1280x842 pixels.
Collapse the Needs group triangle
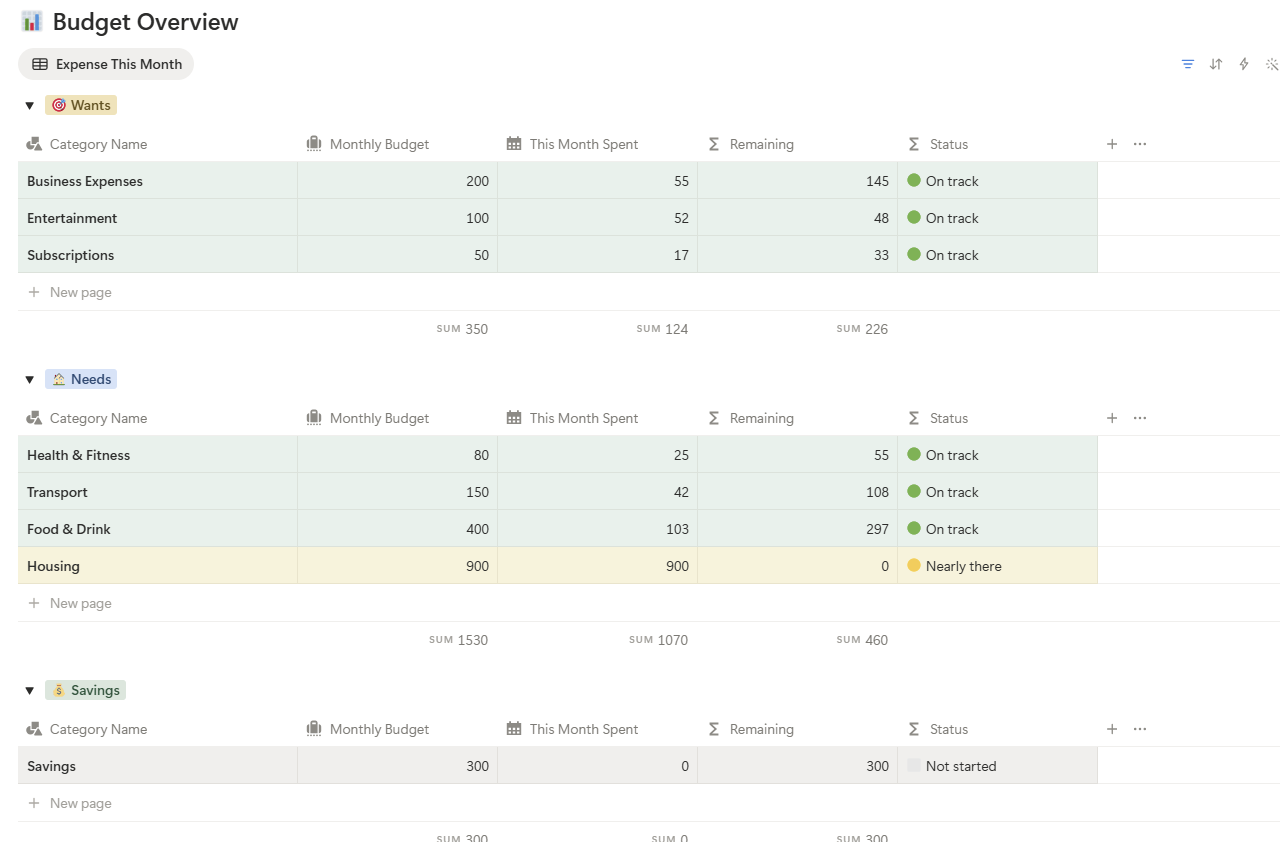tap(29, 379)
